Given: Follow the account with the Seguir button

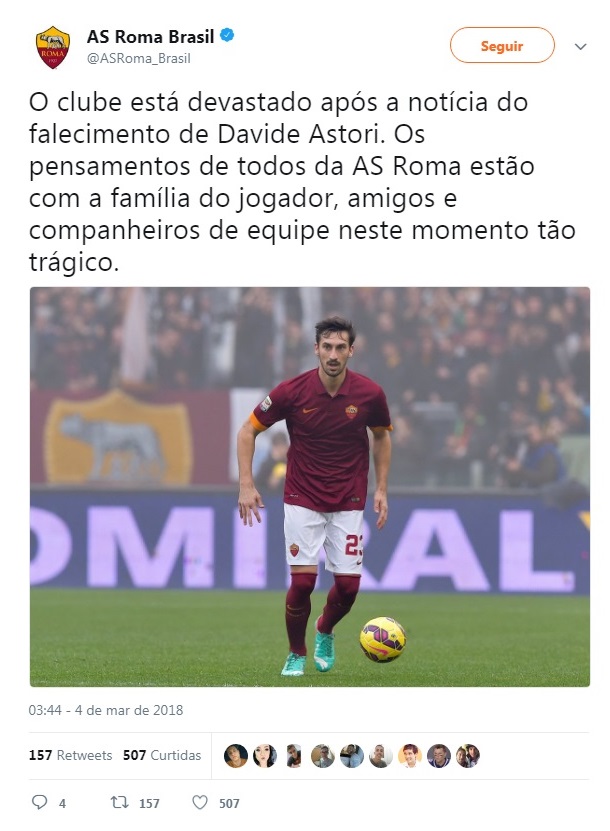Looking at the screenshot, I should click(x=502, y=46).
